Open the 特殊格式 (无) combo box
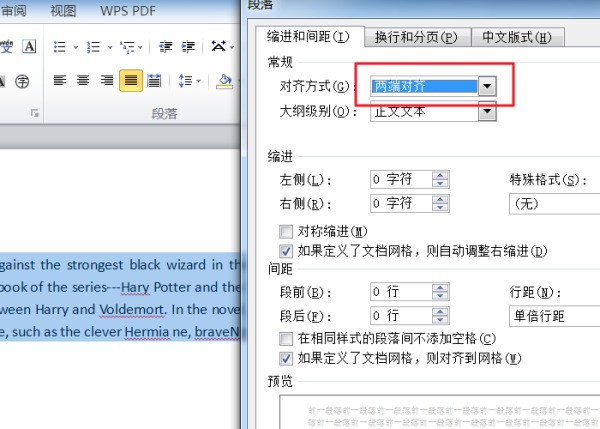The height and width of the screenshot is (429, 600). point(554,204)
